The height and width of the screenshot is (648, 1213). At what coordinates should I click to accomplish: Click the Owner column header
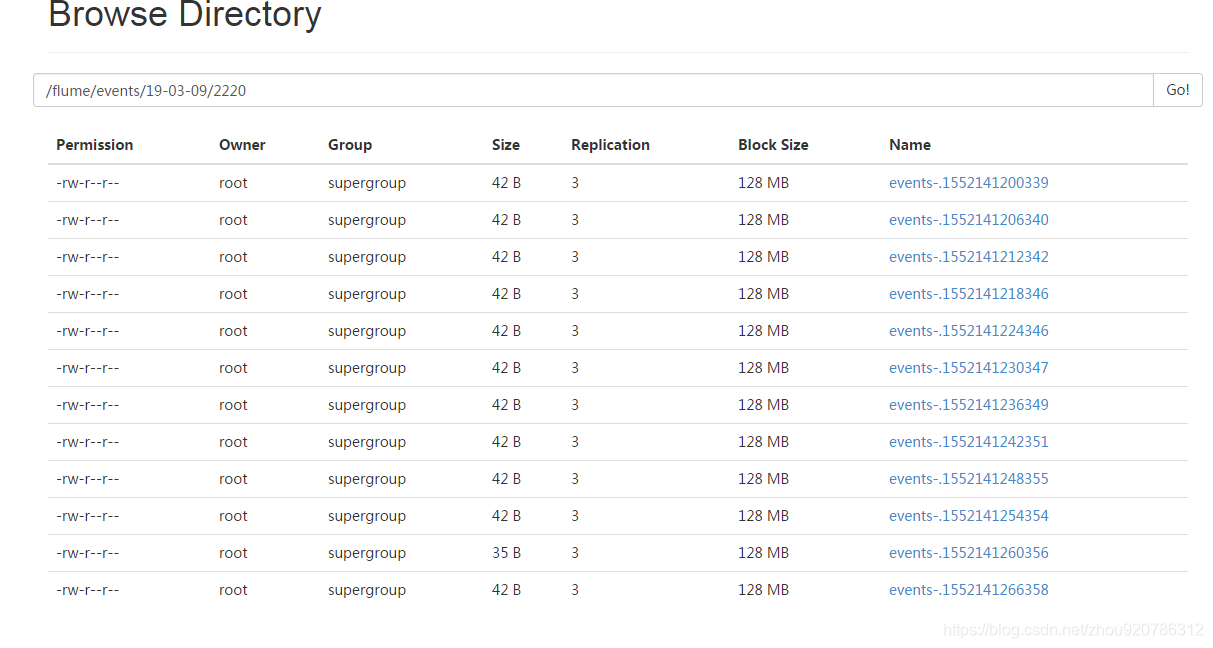(242, 145)
